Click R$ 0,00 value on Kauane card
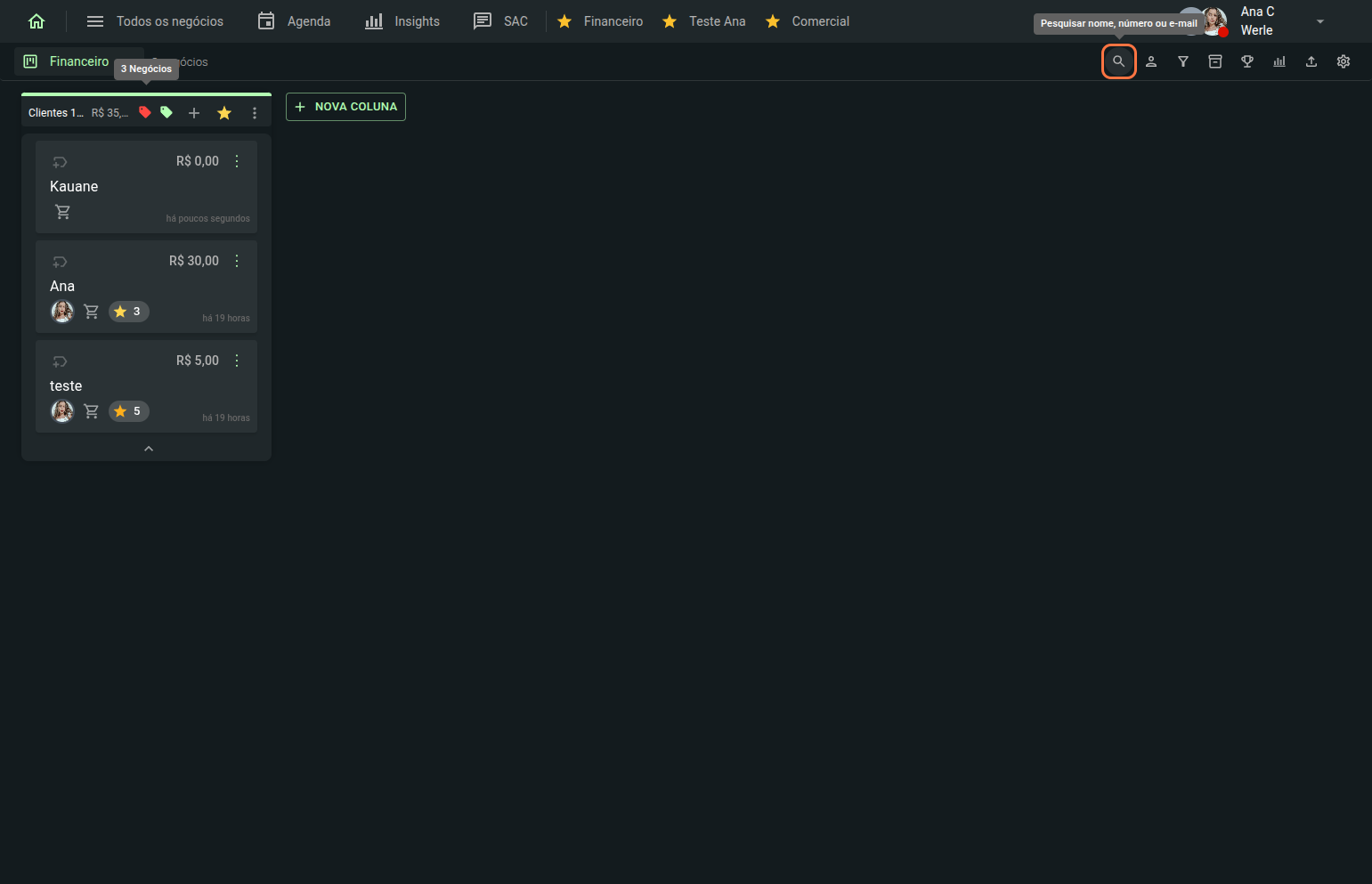This screenshot has width=1372, height=884. [198, 161]
